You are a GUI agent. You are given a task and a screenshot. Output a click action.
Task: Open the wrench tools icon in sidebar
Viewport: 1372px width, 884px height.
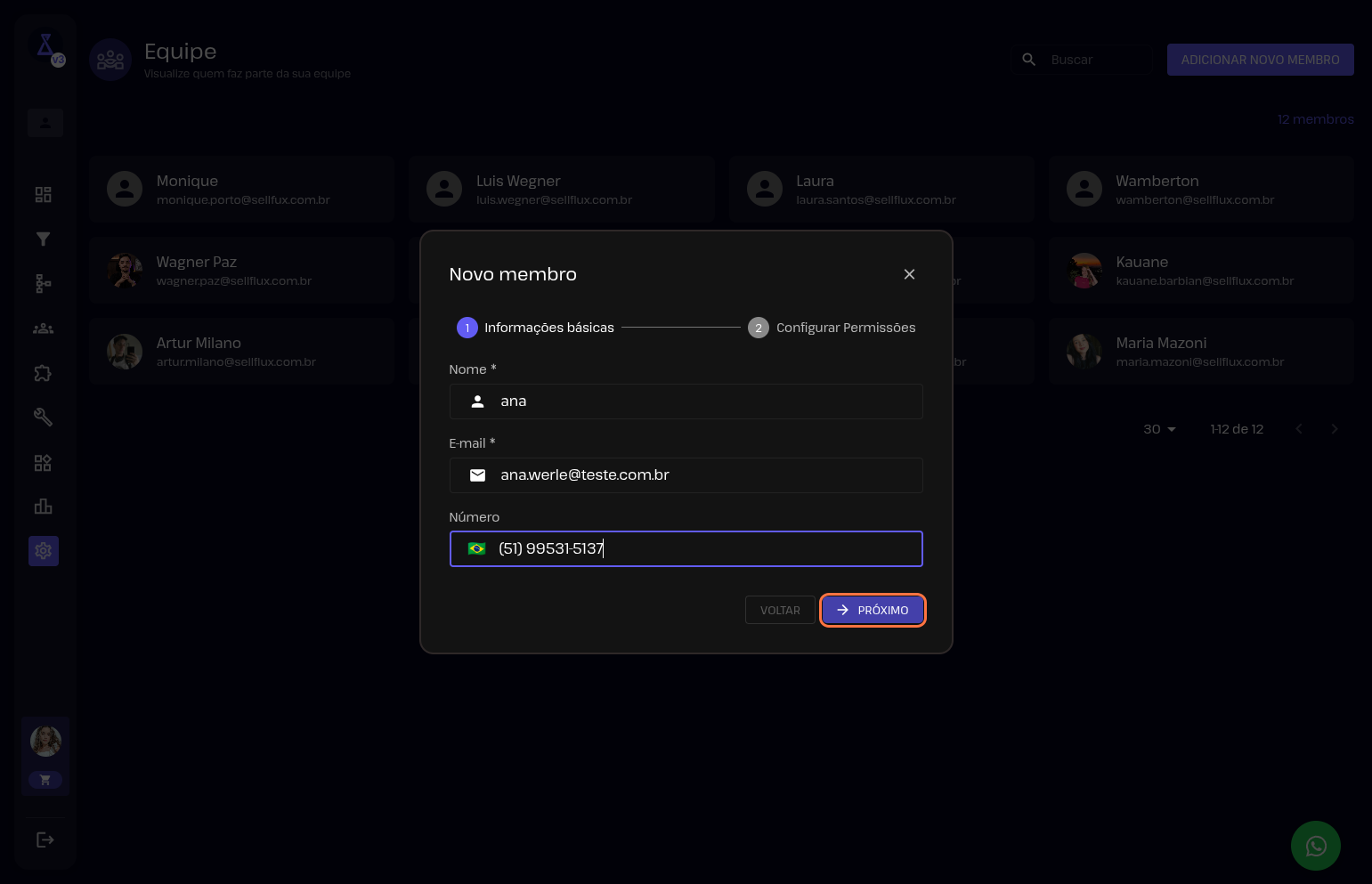[43, 417]
